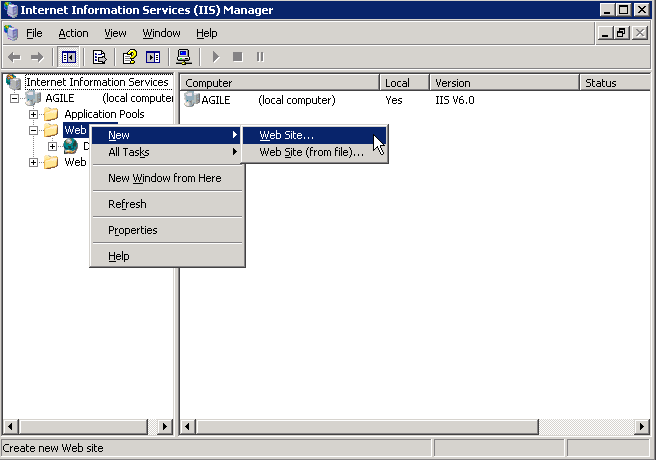Click the Connect to computer toolbar icon
Image resolution: width=656 pixels, height=460 pixels.
[184, 57]
